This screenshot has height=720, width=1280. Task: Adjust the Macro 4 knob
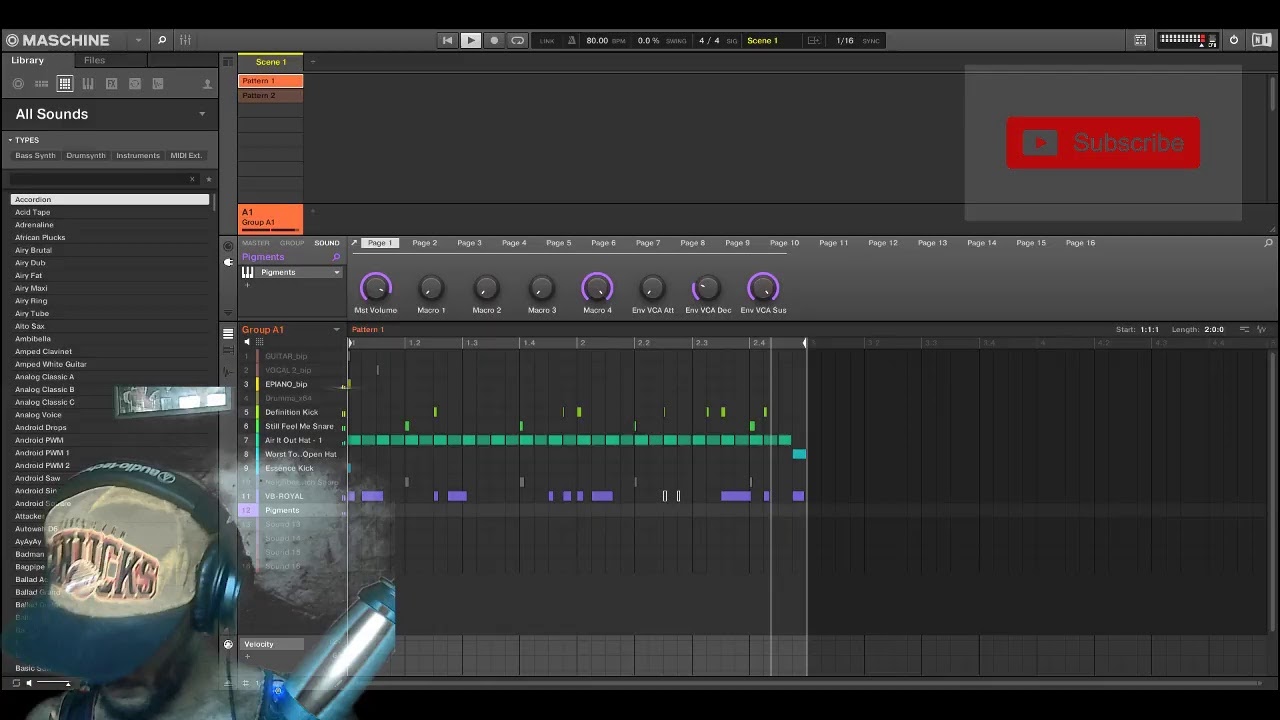click(597, 288)
